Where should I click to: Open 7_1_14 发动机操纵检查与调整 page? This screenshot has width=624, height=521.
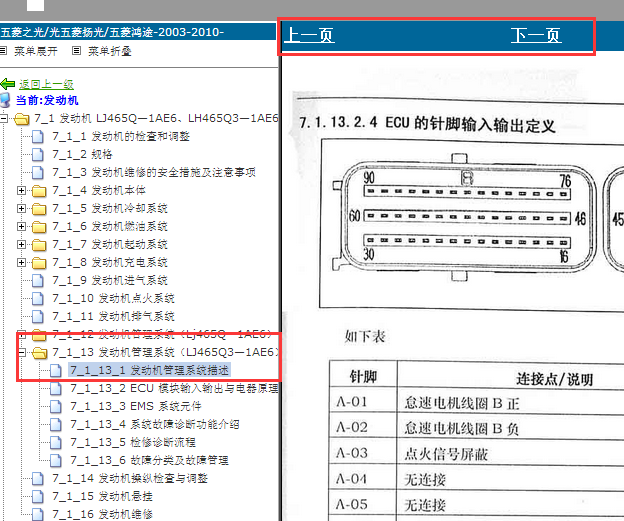130,478
